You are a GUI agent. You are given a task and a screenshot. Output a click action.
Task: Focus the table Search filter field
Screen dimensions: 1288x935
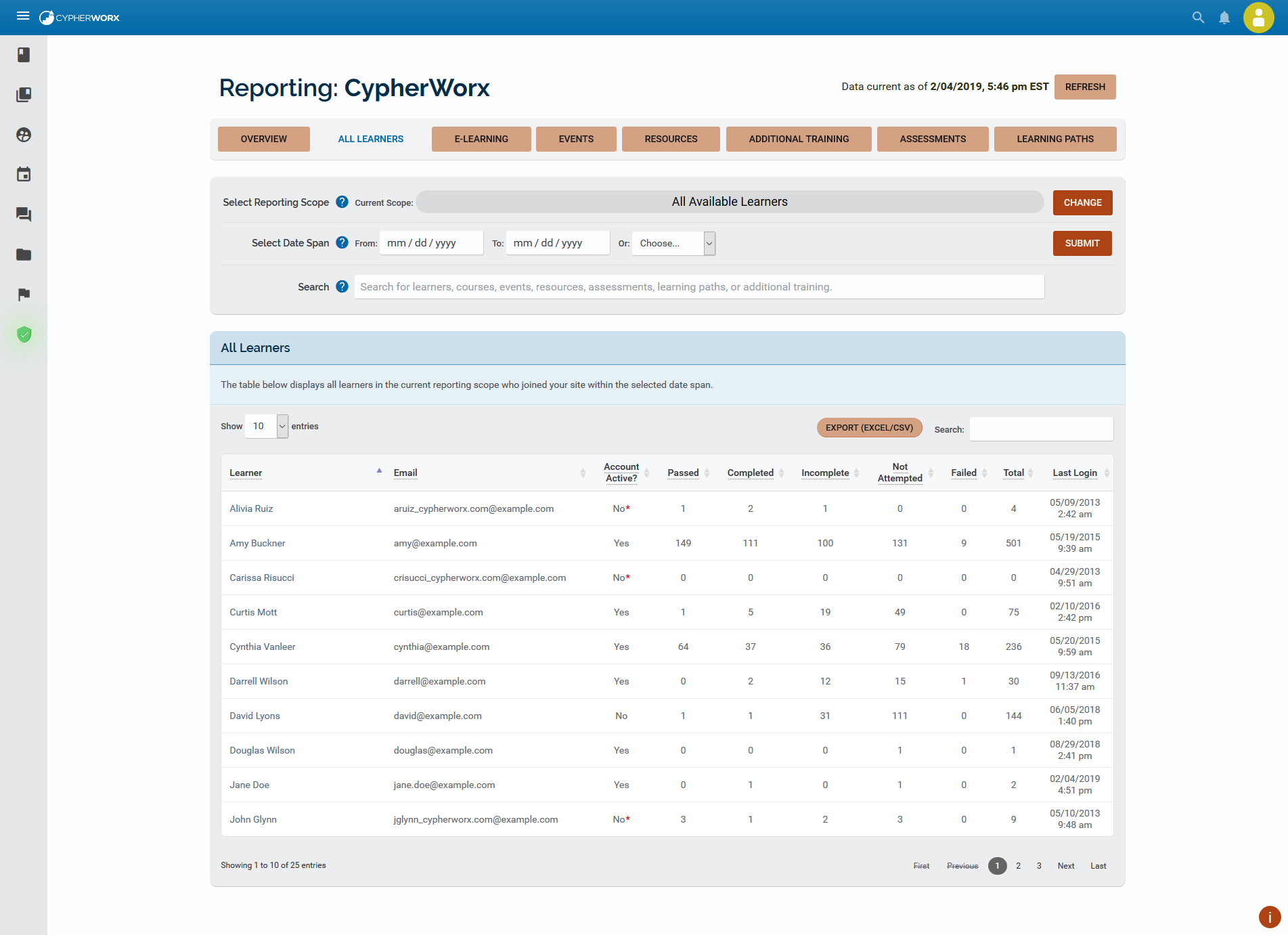pyautogui.click(x=1041, y=429)
